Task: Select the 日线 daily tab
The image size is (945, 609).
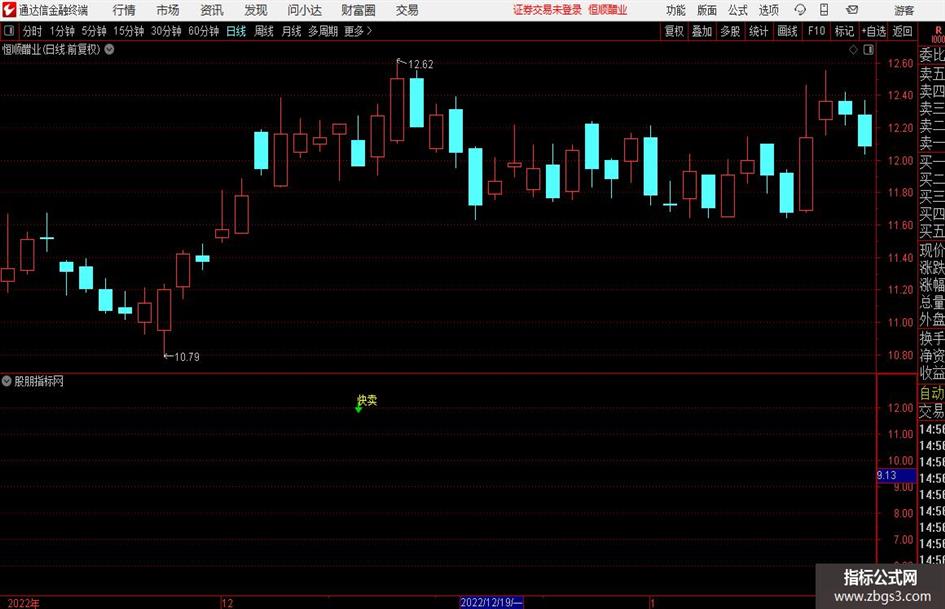Action: [x=236, y=31]
